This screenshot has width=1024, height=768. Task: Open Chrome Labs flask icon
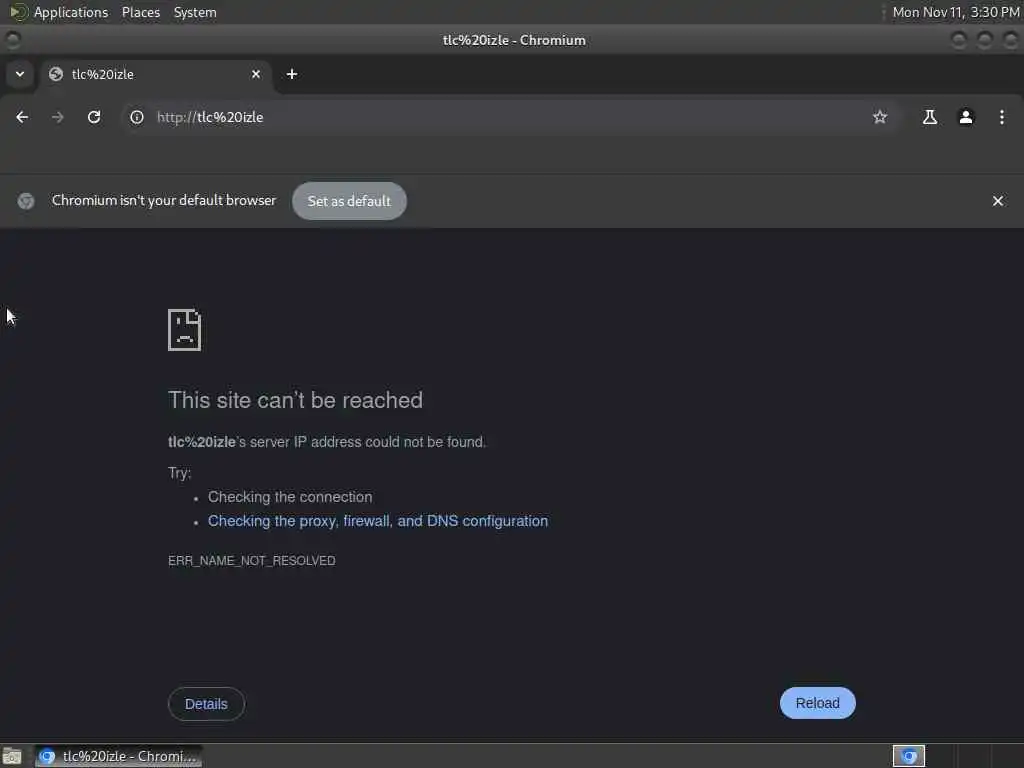pyautogui.click(x=929, y=117)
